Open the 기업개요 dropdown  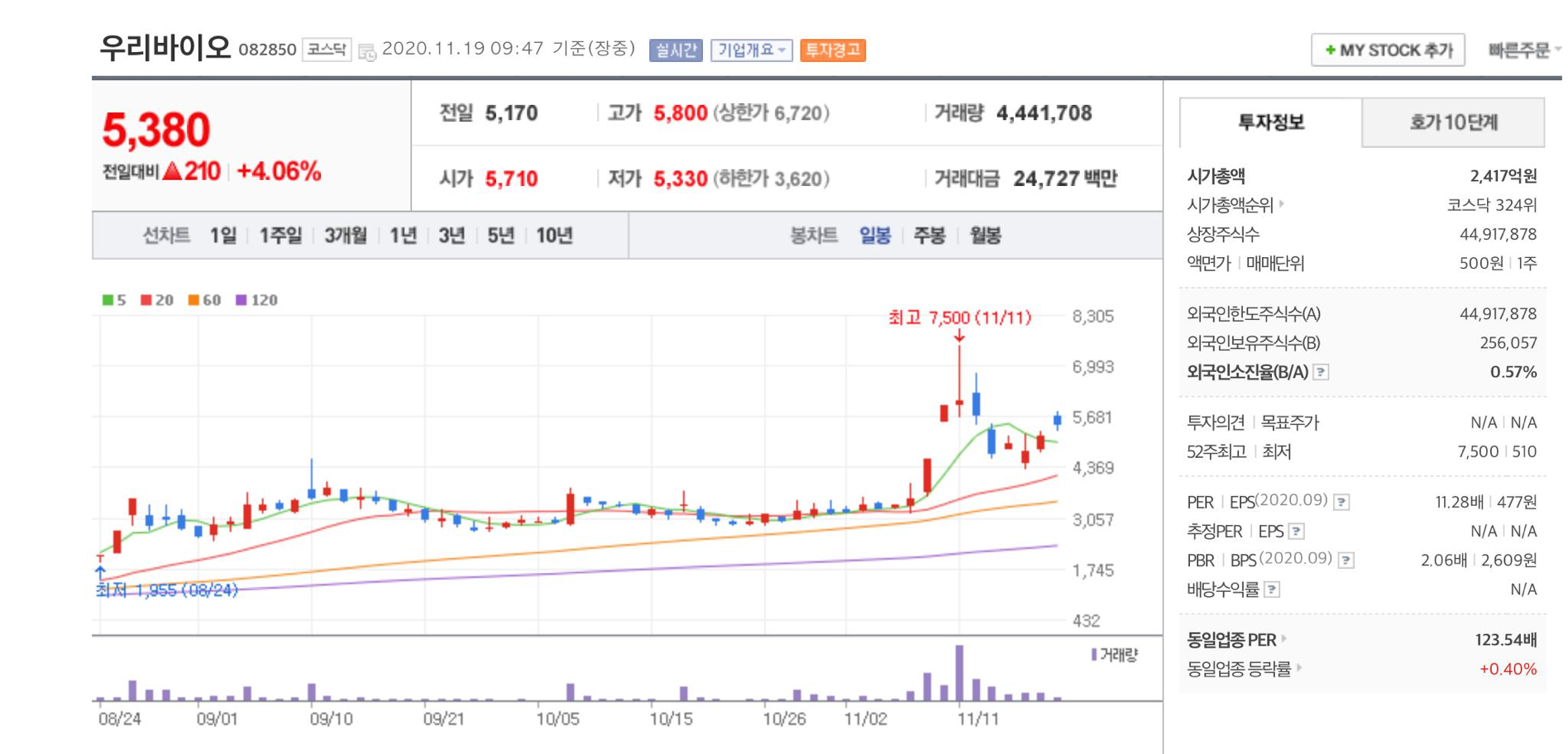pyautogui.click(x=751, y=50)
